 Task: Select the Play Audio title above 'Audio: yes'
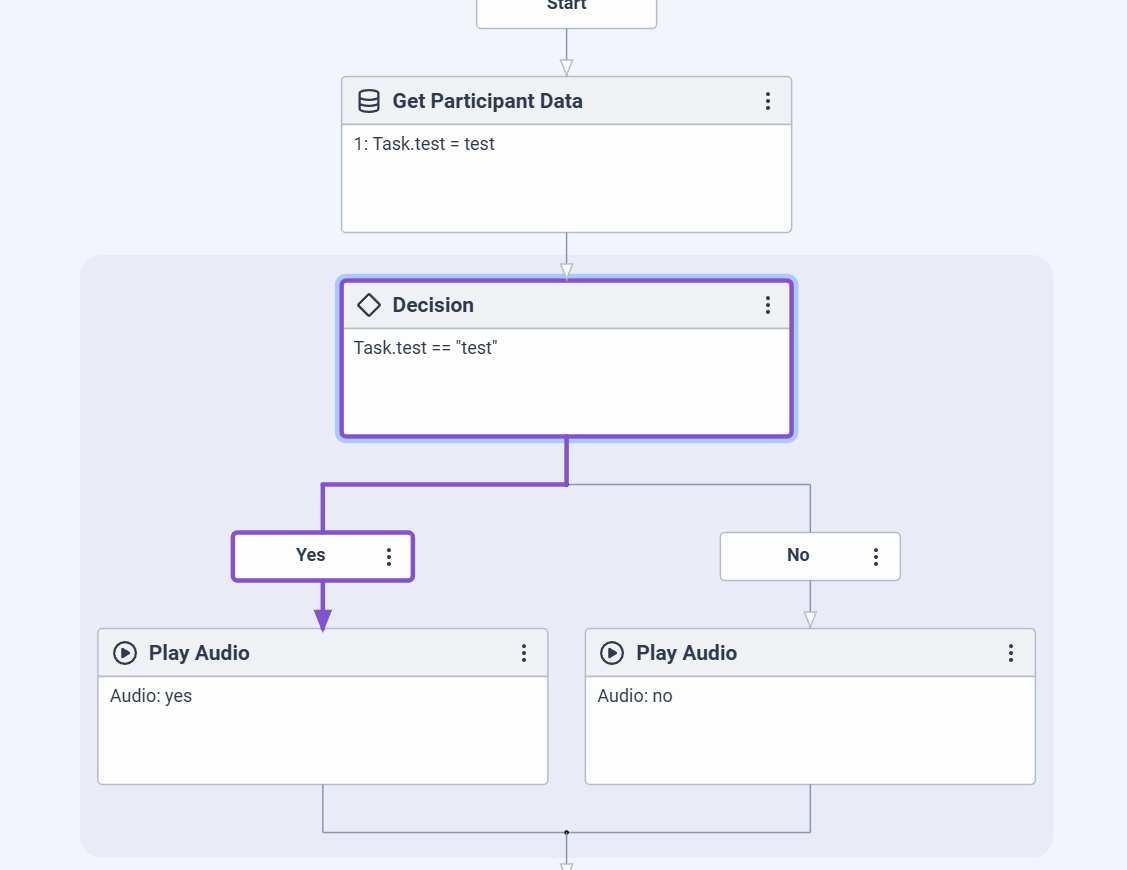[199, 653]
